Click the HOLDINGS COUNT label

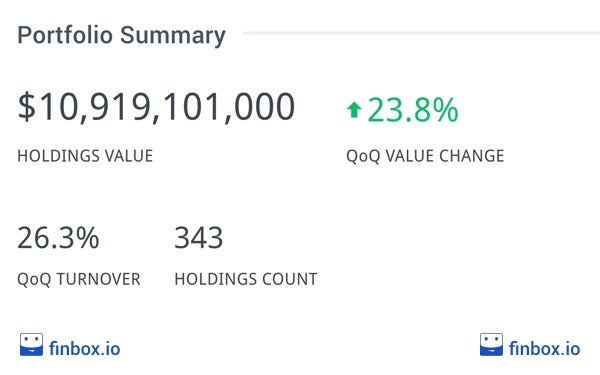pyautogui.click(x=246, y=279)
